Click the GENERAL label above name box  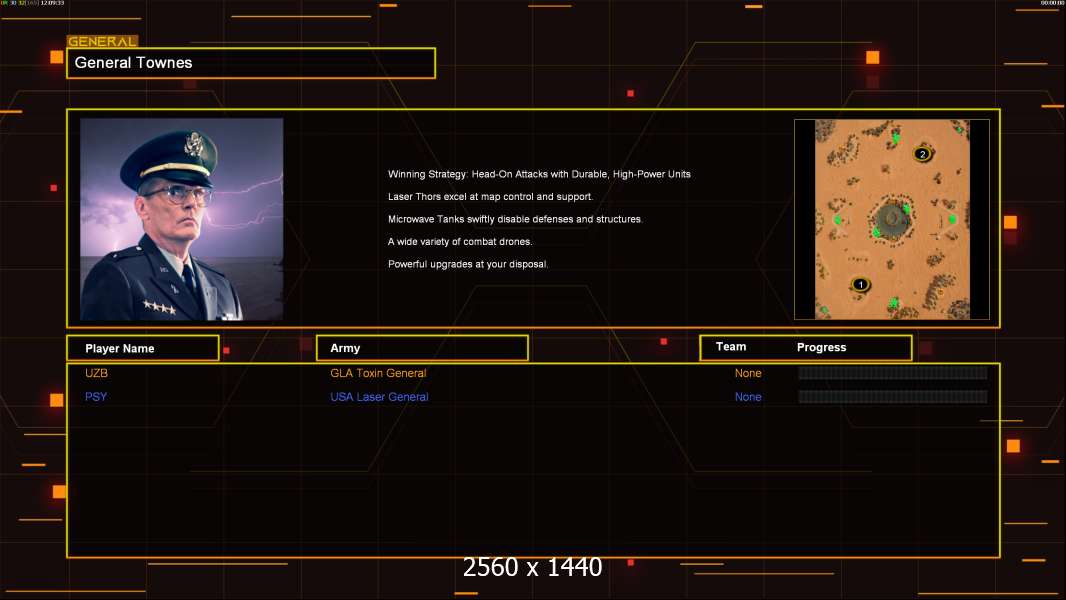(102, 41)
